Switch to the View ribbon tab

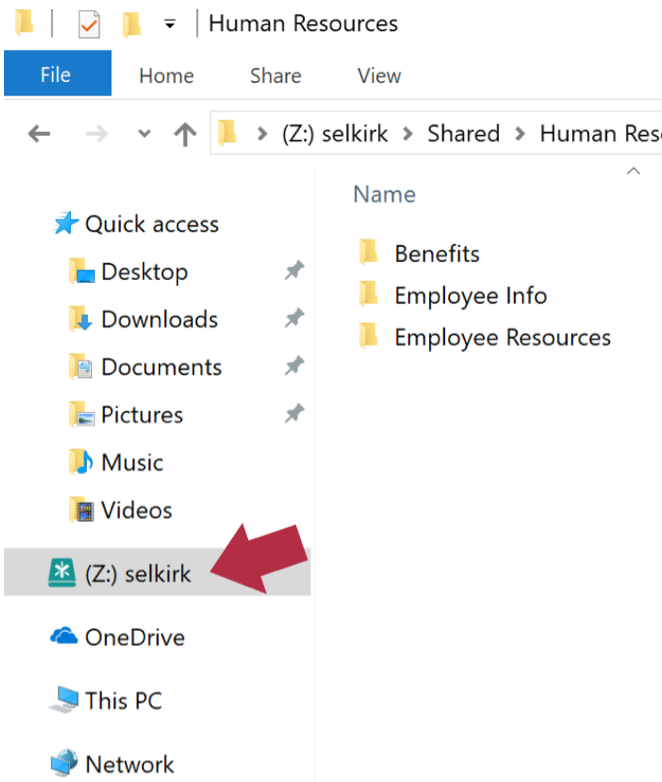click(x=379, y=75)
